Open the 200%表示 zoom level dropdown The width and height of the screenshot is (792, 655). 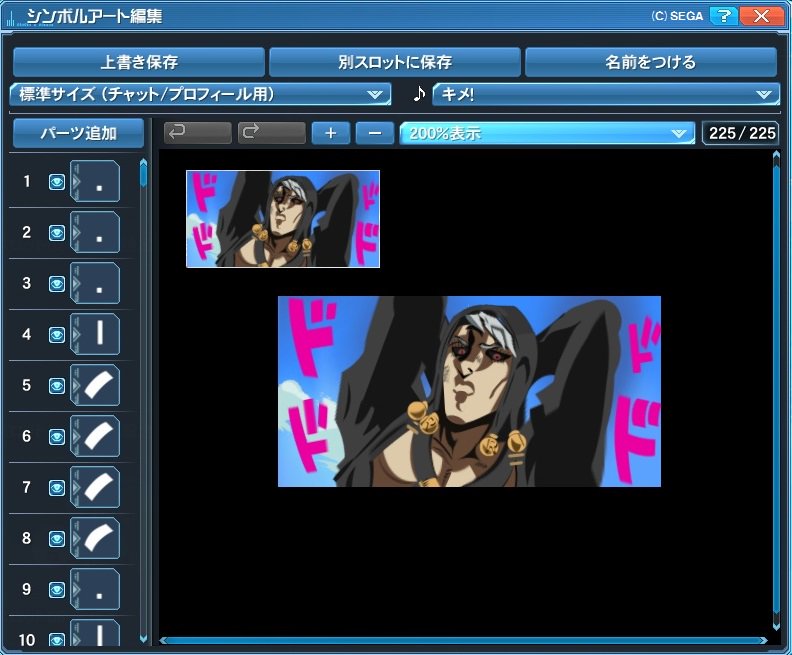coord(548,133)
